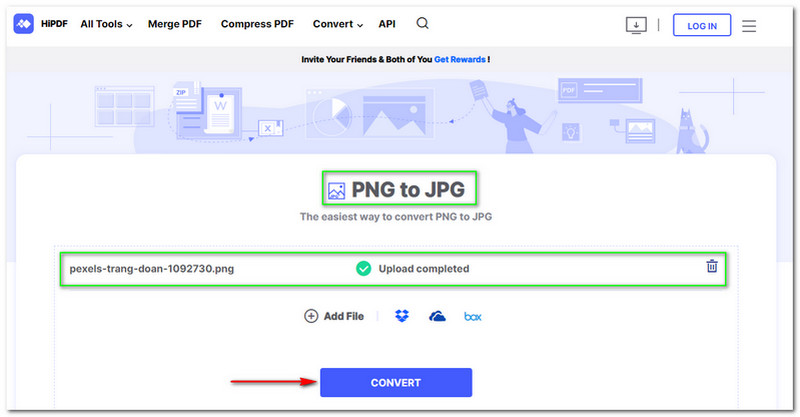The height and width of the screenshot is (417, 800).
Task: Click the HiPDF logo icon
Action: point(24,24)
